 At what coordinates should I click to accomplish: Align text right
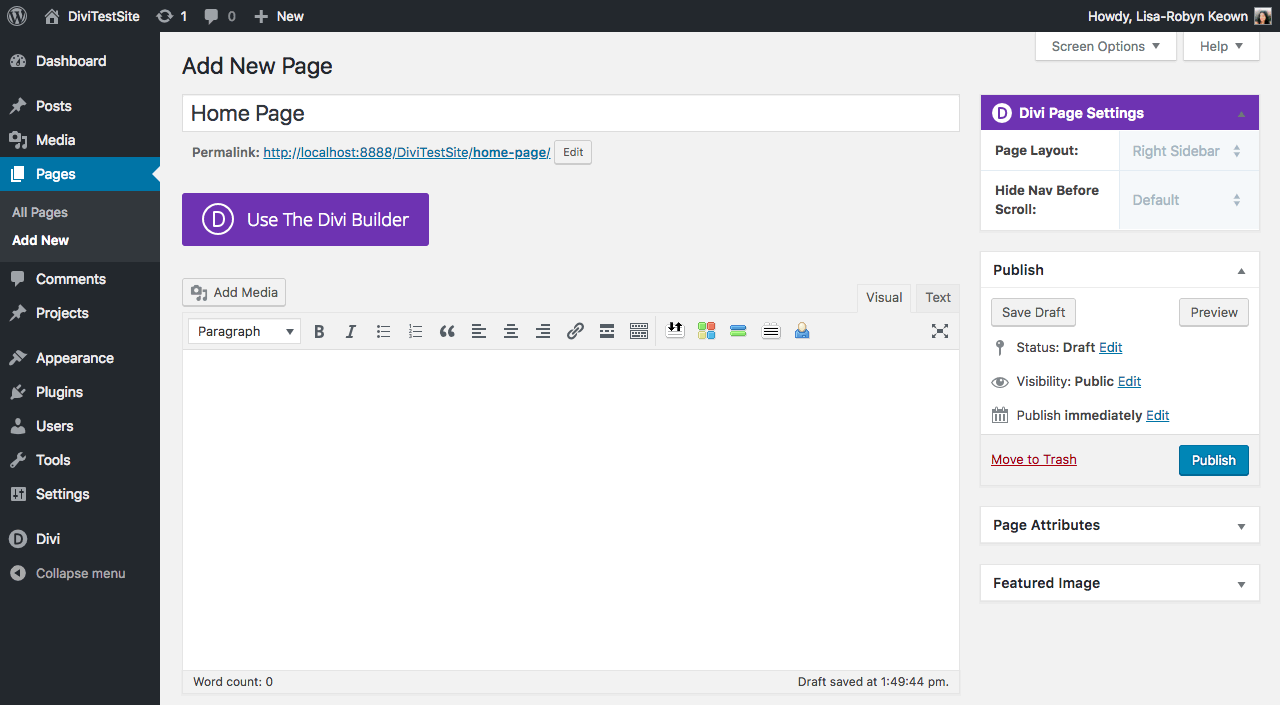[543, 331]
